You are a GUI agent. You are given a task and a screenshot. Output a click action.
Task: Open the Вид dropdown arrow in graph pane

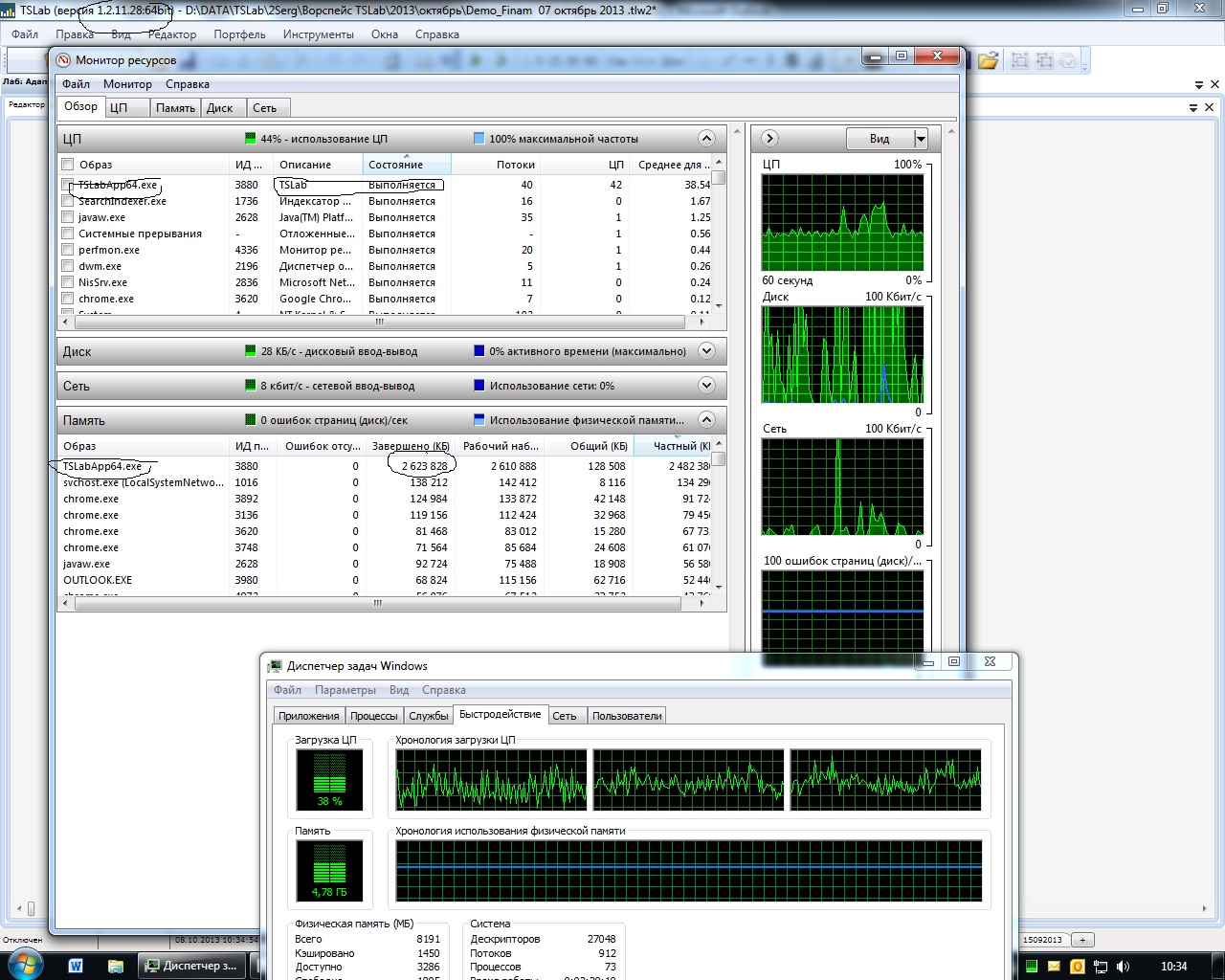pyautogui.click(x=921, y=139)
